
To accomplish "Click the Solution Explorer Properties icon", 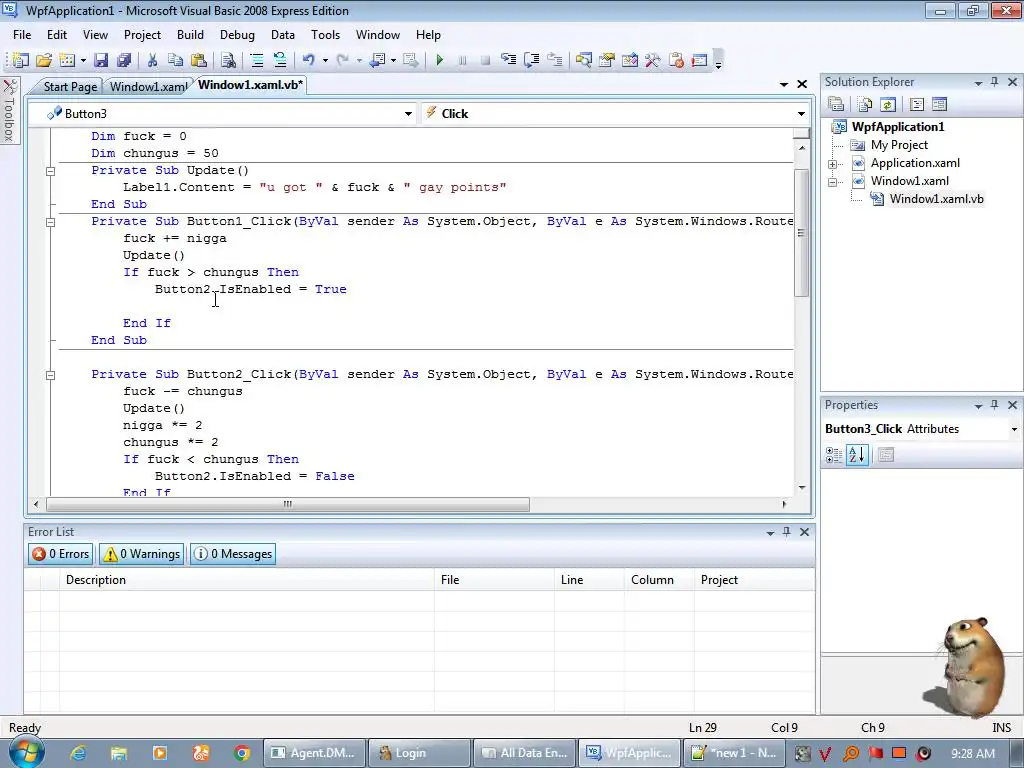I will [836, 104].
